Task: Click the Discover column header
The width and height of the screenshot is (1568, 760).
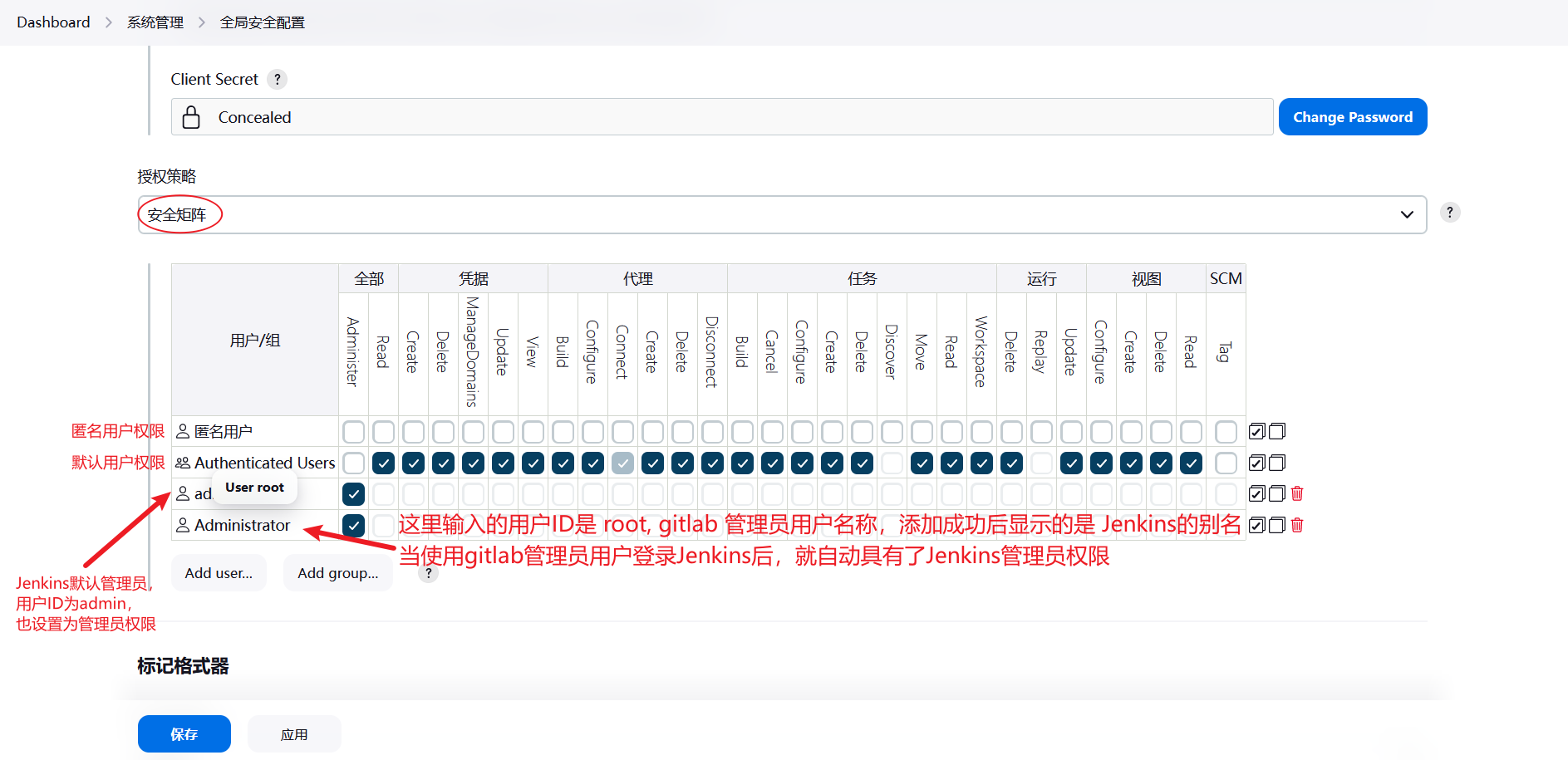Action: 892,352
